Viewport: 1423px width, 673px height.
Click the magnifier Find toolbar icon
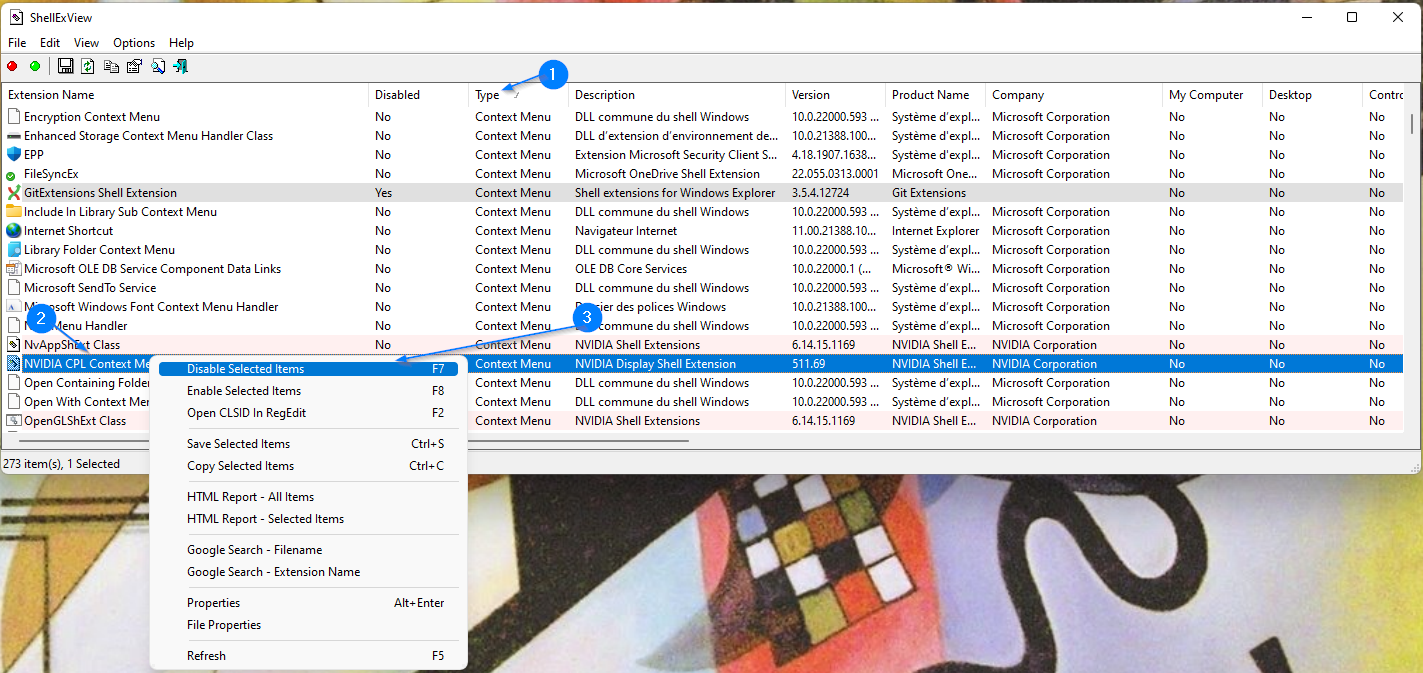pyautogui.click(x=158, y=66)
